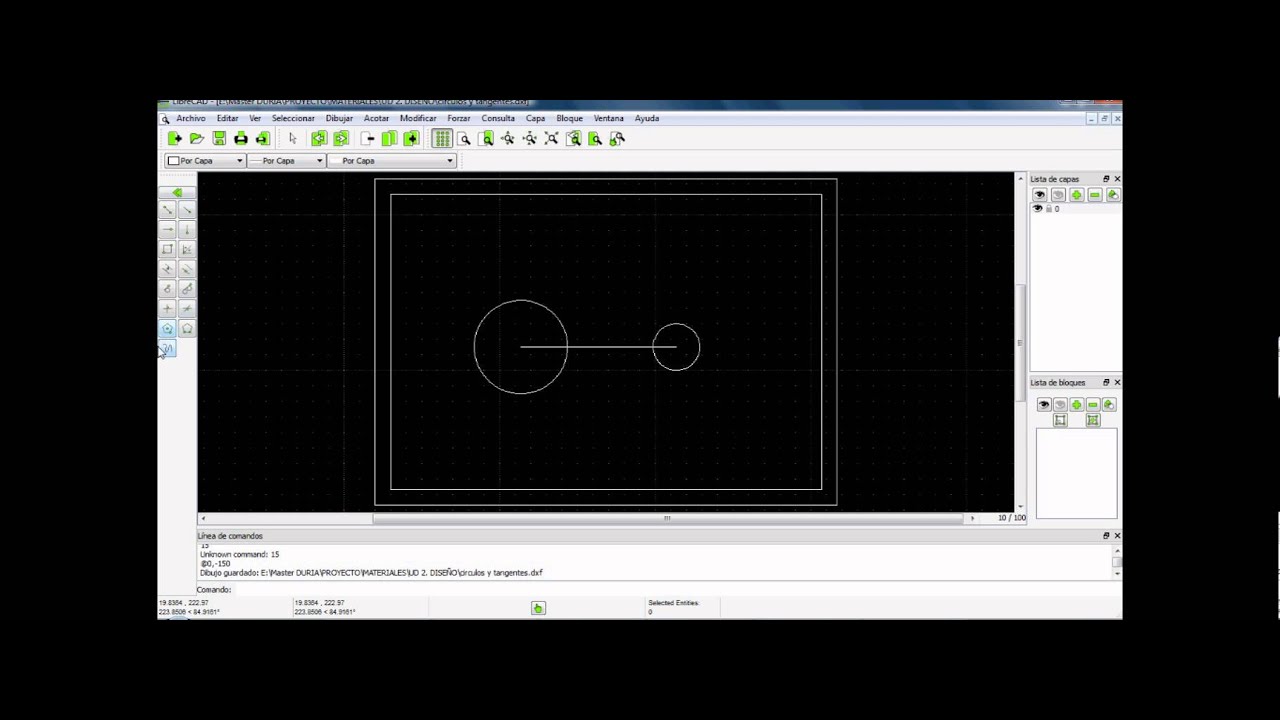The width and height of the screenshot is (1280, 720).
Task: Open a file with the folder icon
Action: [x=197, y=139]
